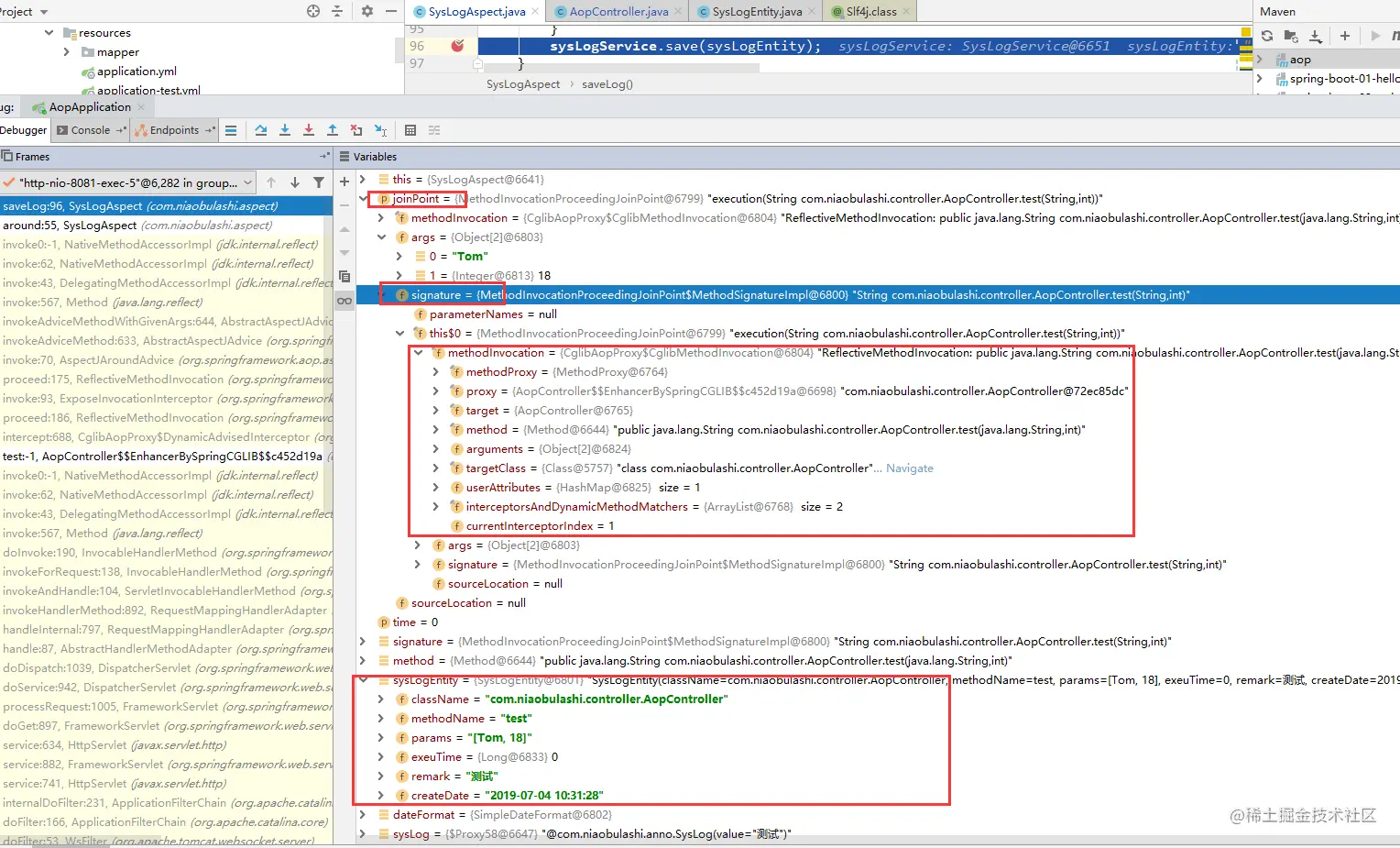1400x848 pixels.
Task: Click the Step Into debugger icon
Action: (x=285, y=130)
